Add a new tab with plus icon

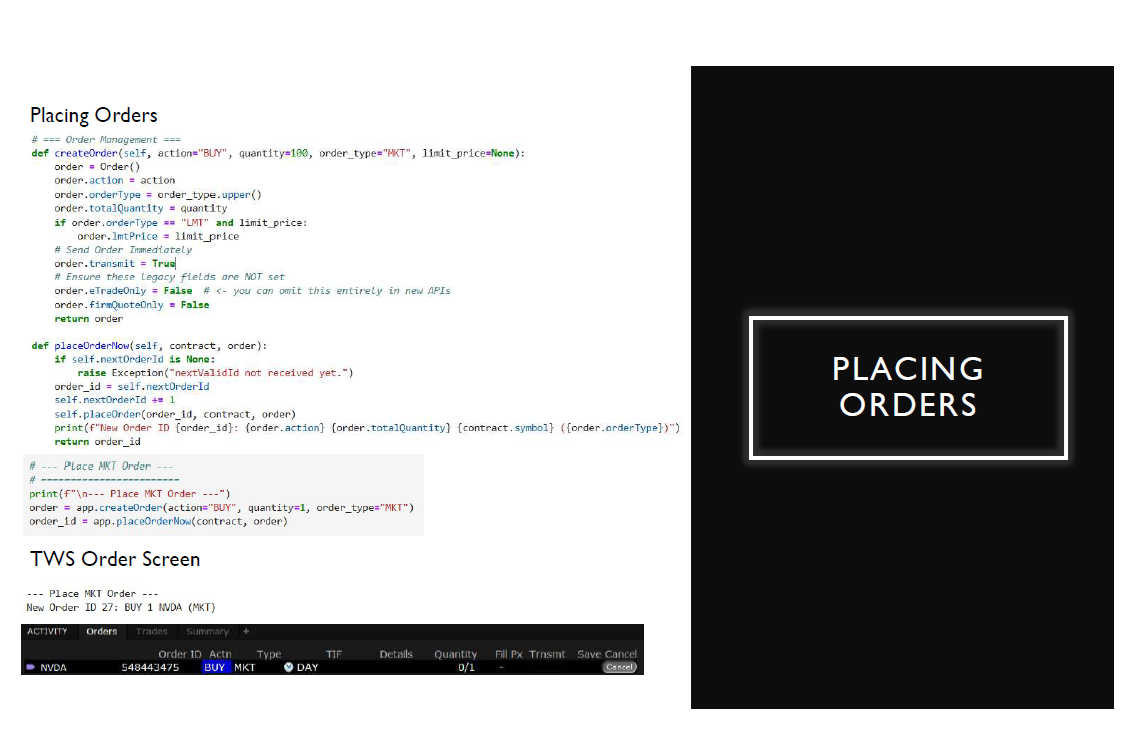(246, 631)
